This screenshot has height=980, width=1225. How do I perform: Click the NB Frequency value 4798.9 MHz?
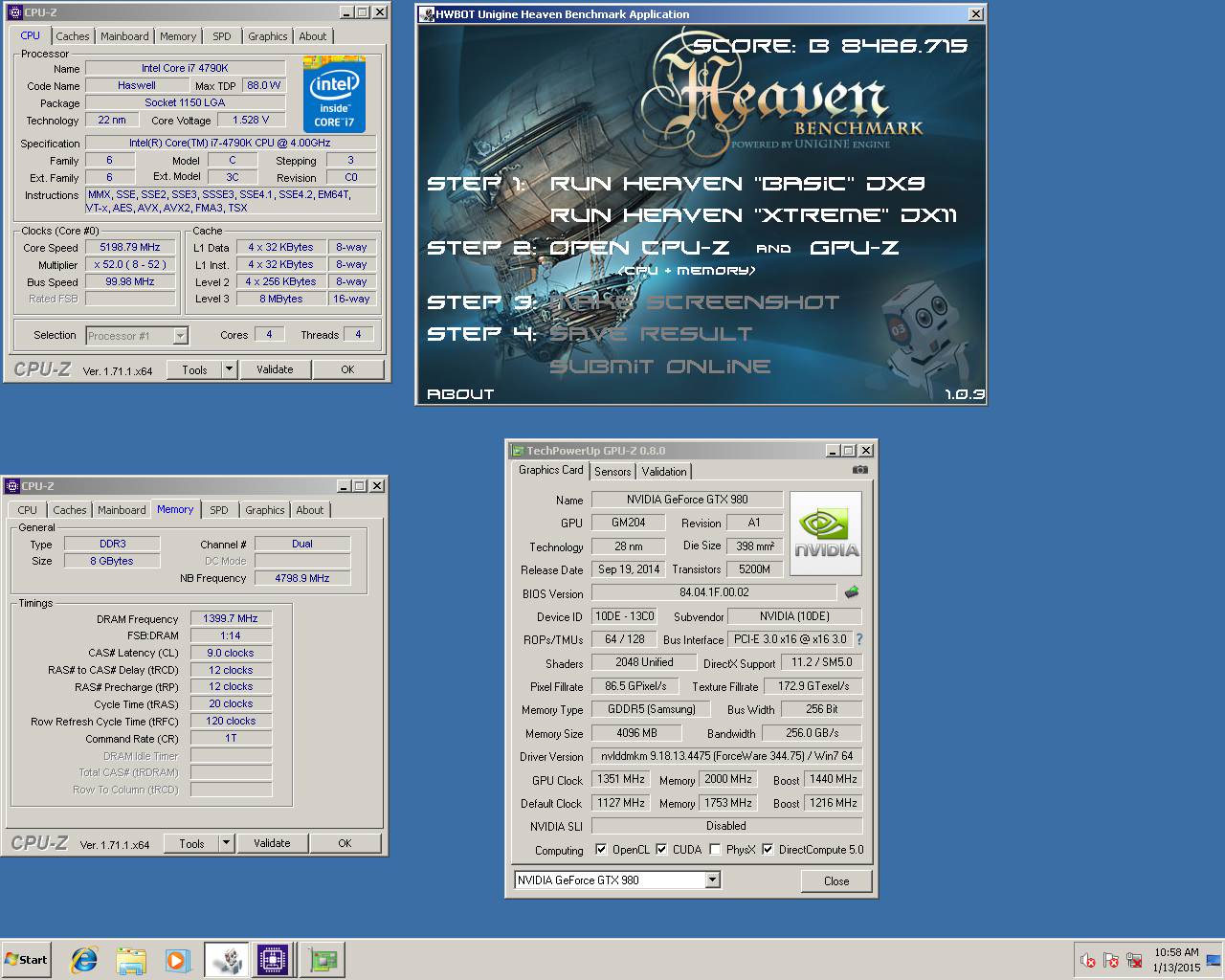(302, 578)
